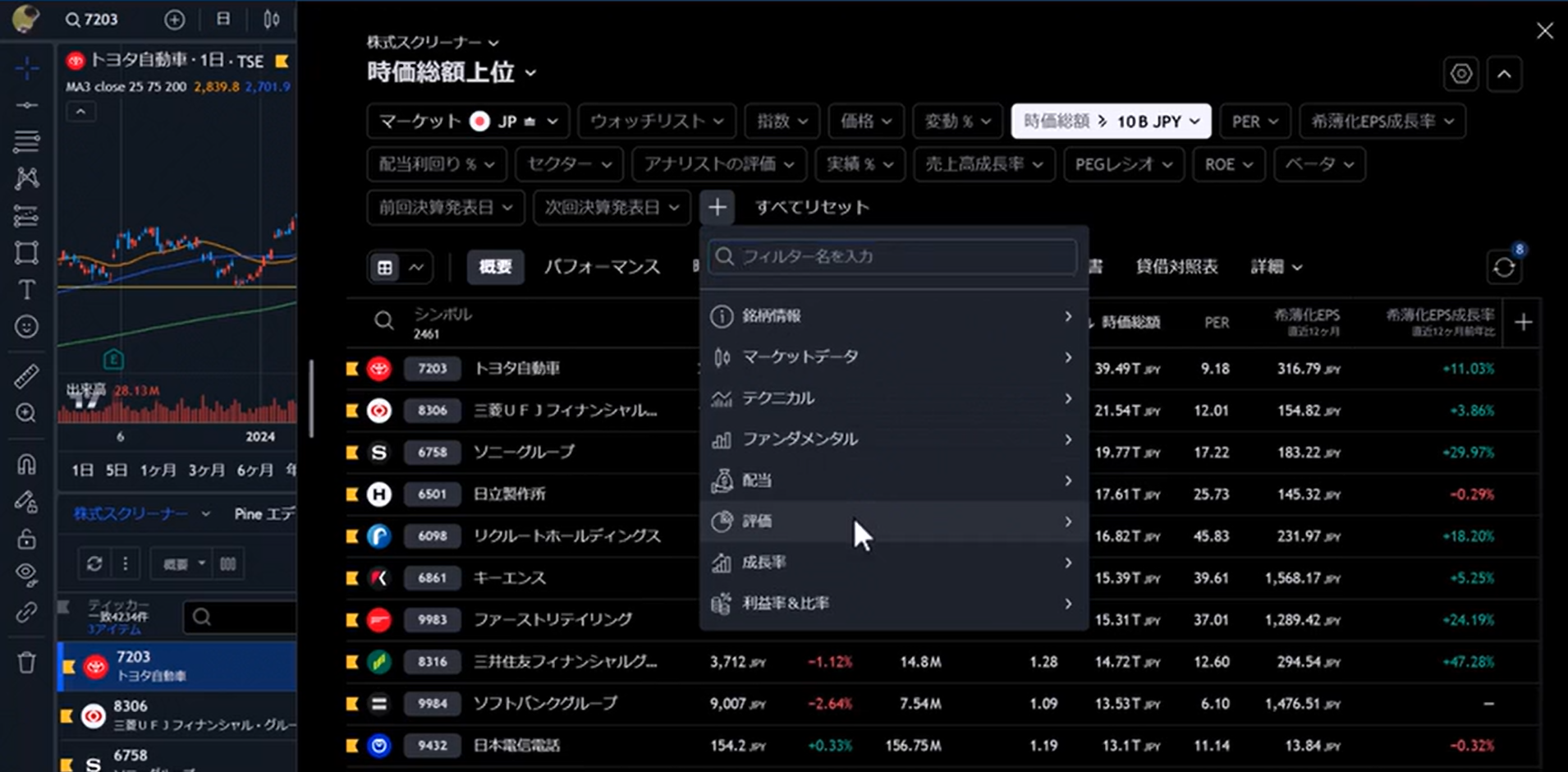Viewport: 1568px width, 772px height.
Task: Toggle the flag on the 日本電信電話 table row
Action: click(x=352, y=746)
